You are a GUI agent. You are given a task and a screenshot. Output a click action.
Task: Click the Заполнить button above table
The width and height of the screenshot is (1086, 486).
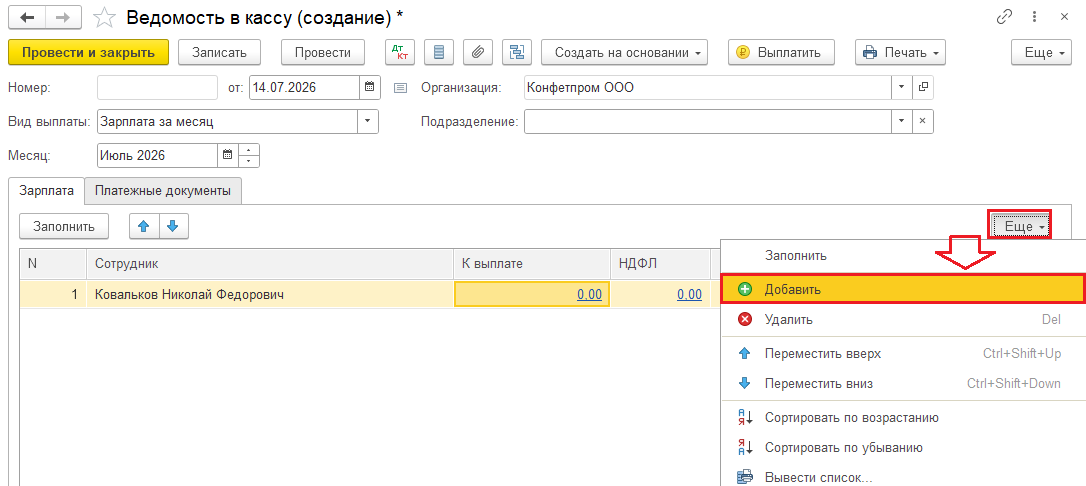point(64,226)
